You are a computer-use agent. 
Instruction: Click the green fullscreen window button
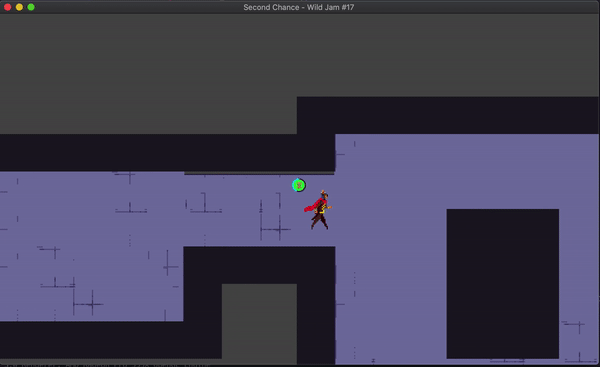[31, 7]
